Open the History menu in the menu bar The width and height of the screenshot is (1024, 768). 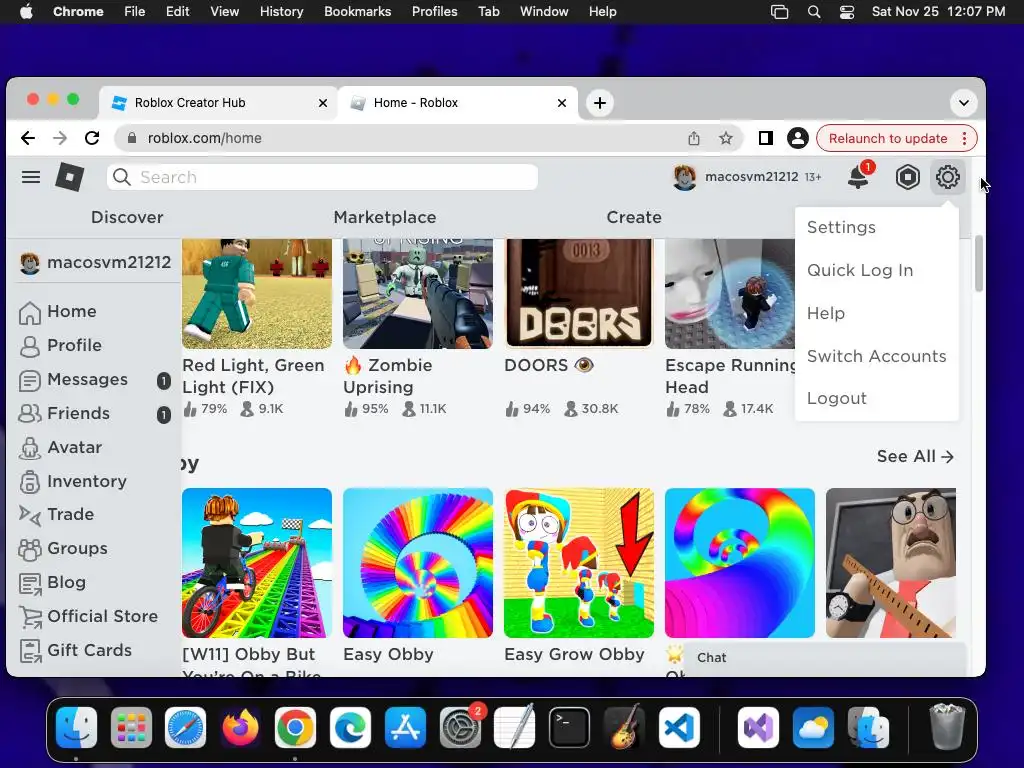(x=281, y=11)
